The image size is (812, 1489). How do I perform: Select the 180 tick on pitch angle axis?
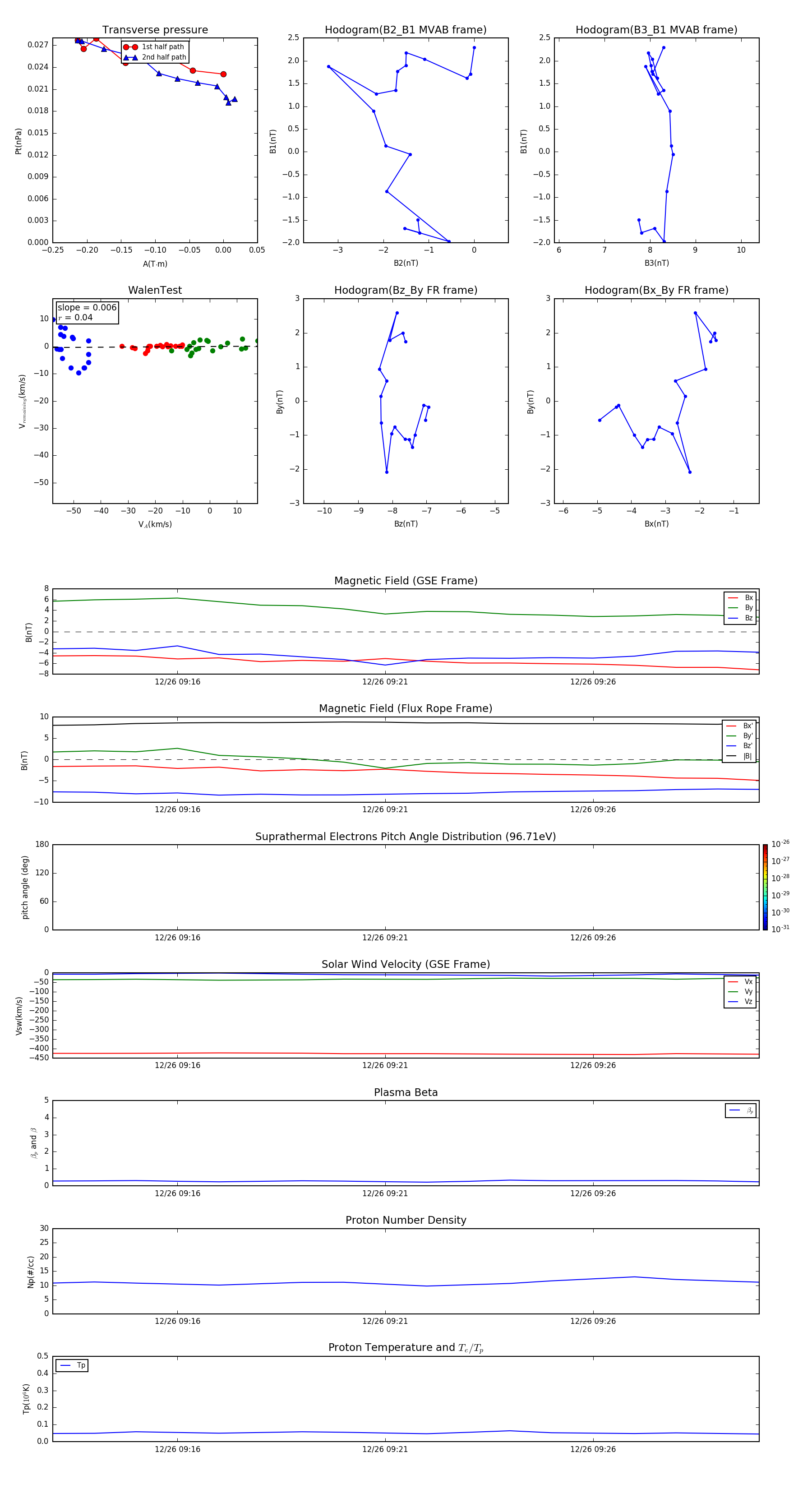coord(42,845)
